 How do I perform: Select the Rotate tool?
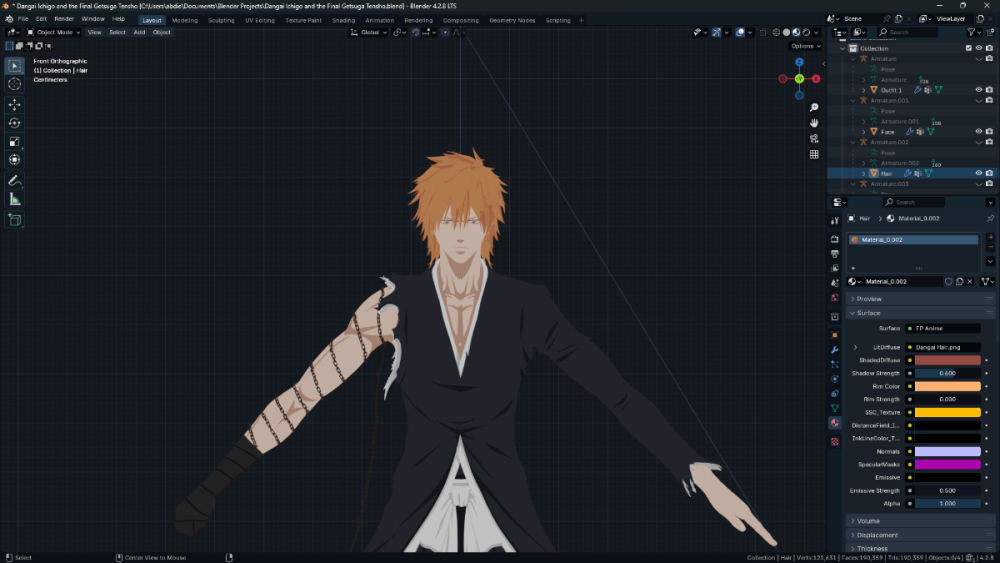click(15, 123)
